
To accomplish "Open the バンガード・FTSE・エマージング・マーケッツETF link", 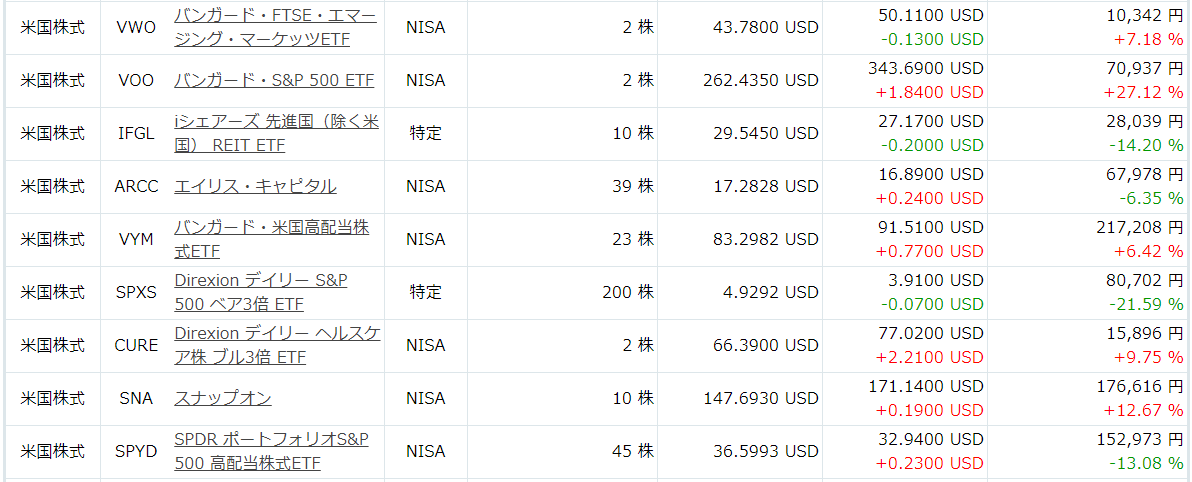I will coord(275,27).
